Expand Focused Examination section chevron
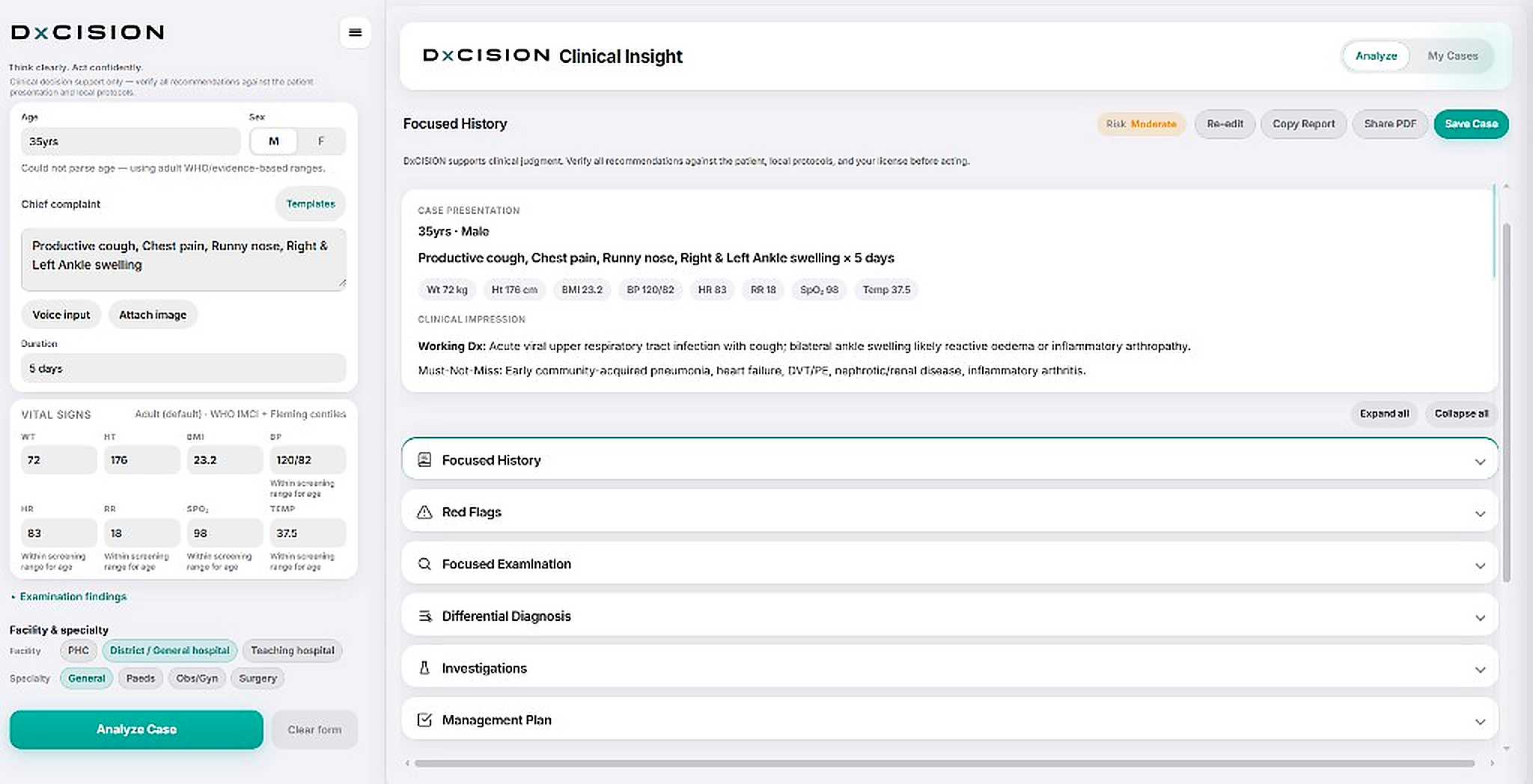The height and width of the screenshot is (784, 1533). 1480,566
